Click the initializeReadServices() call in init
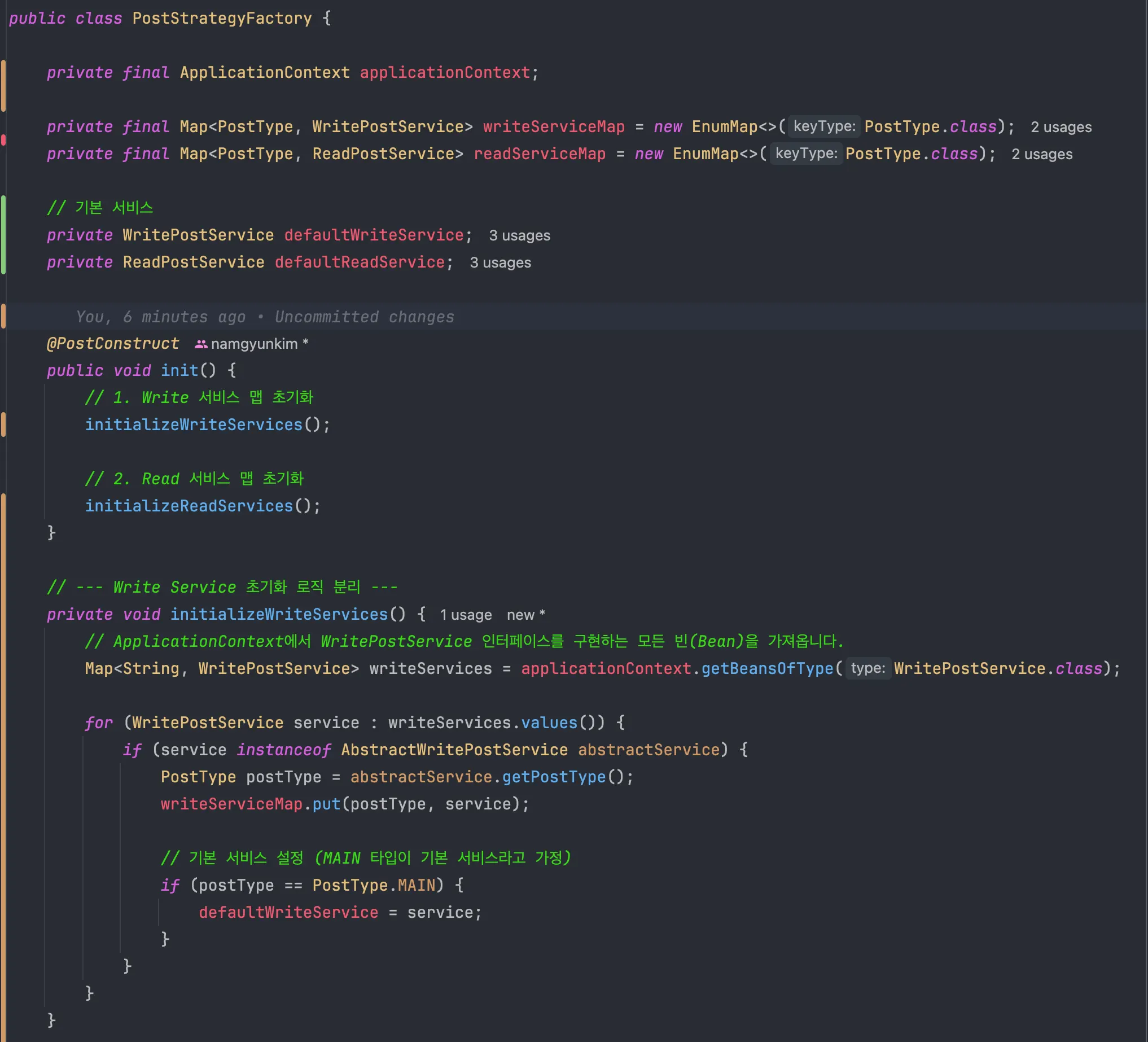The image size is (1148, 1042). (x=189, y=506)
